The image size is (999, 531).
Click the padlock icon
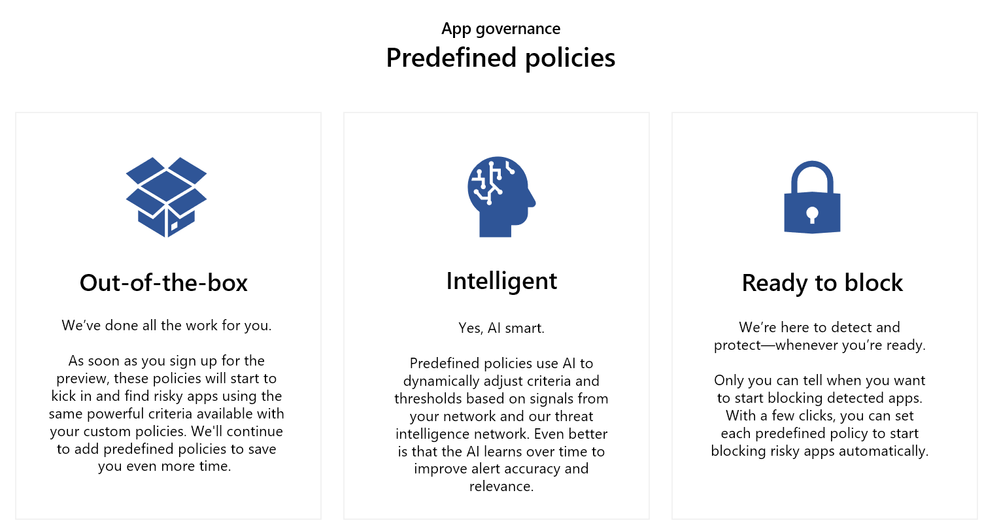(812, 197)
